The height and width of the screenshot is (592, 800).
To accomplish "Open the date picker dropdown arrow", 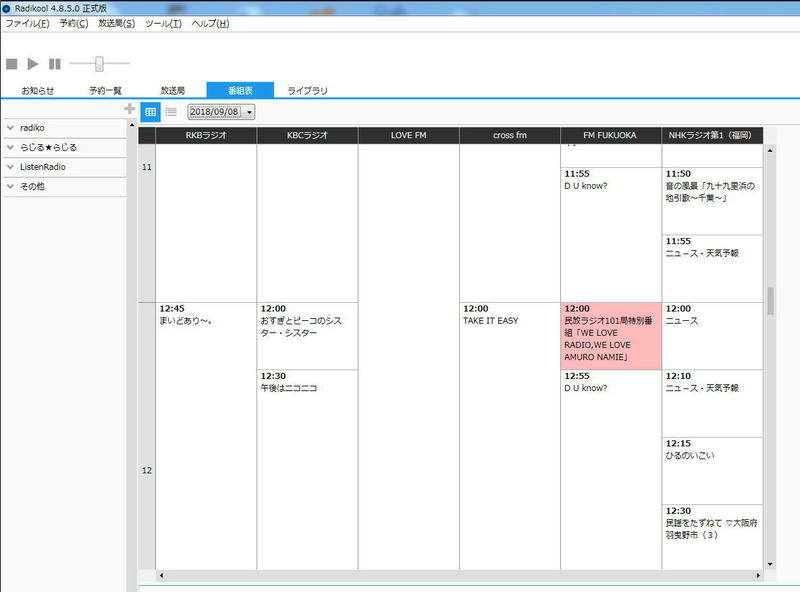I will [249, 112].
